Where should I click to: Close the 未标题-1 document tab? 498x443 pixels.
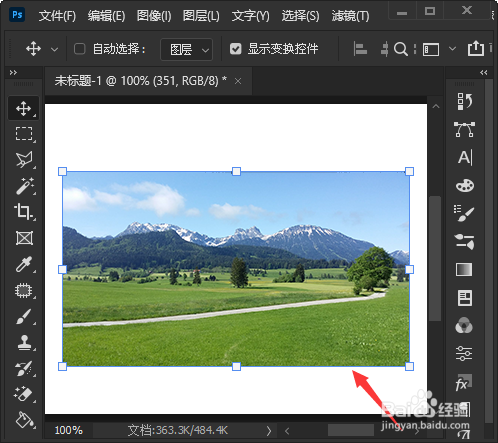pyautogui.click(x=238, y=81)
